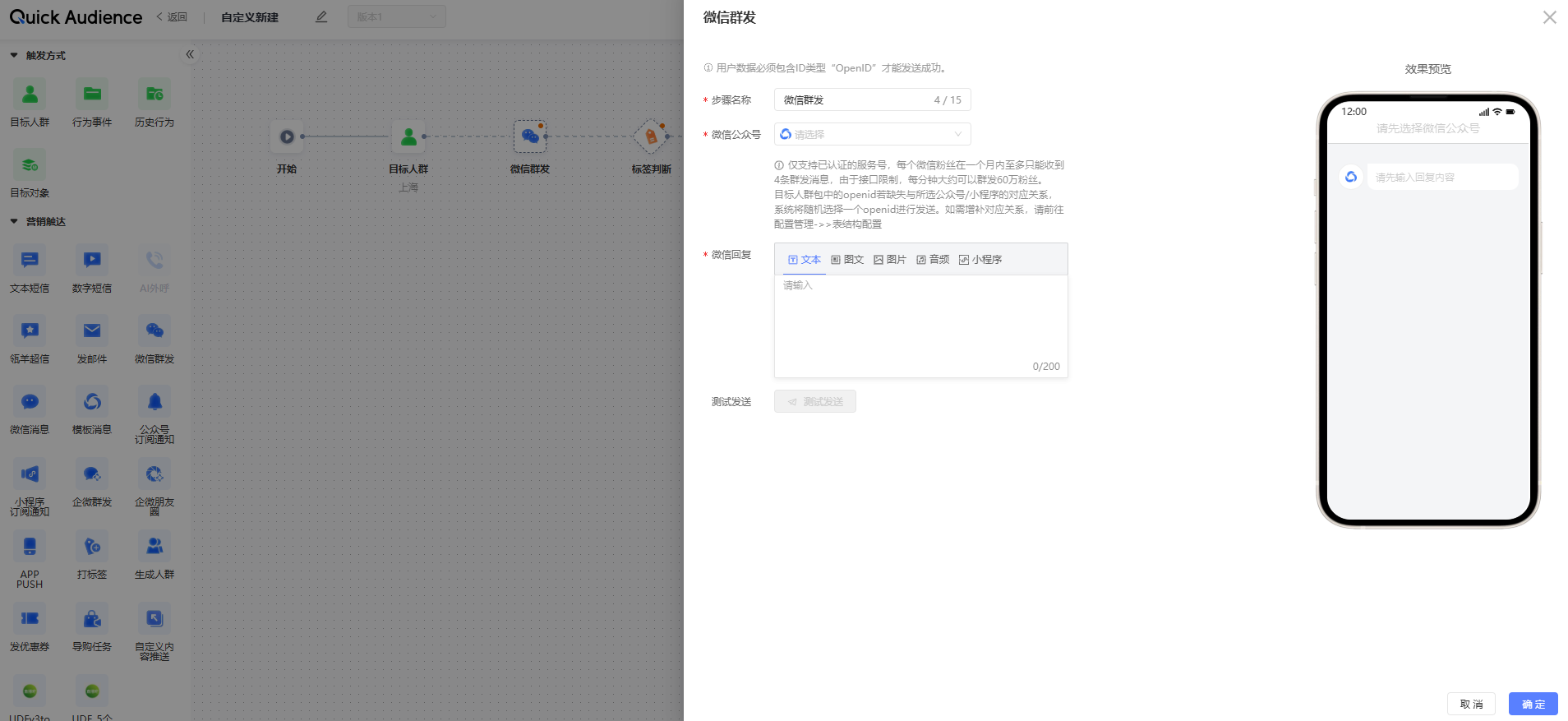Pick the 数字短信 component
Screen dimensions: 1568x721
(92, 260)
